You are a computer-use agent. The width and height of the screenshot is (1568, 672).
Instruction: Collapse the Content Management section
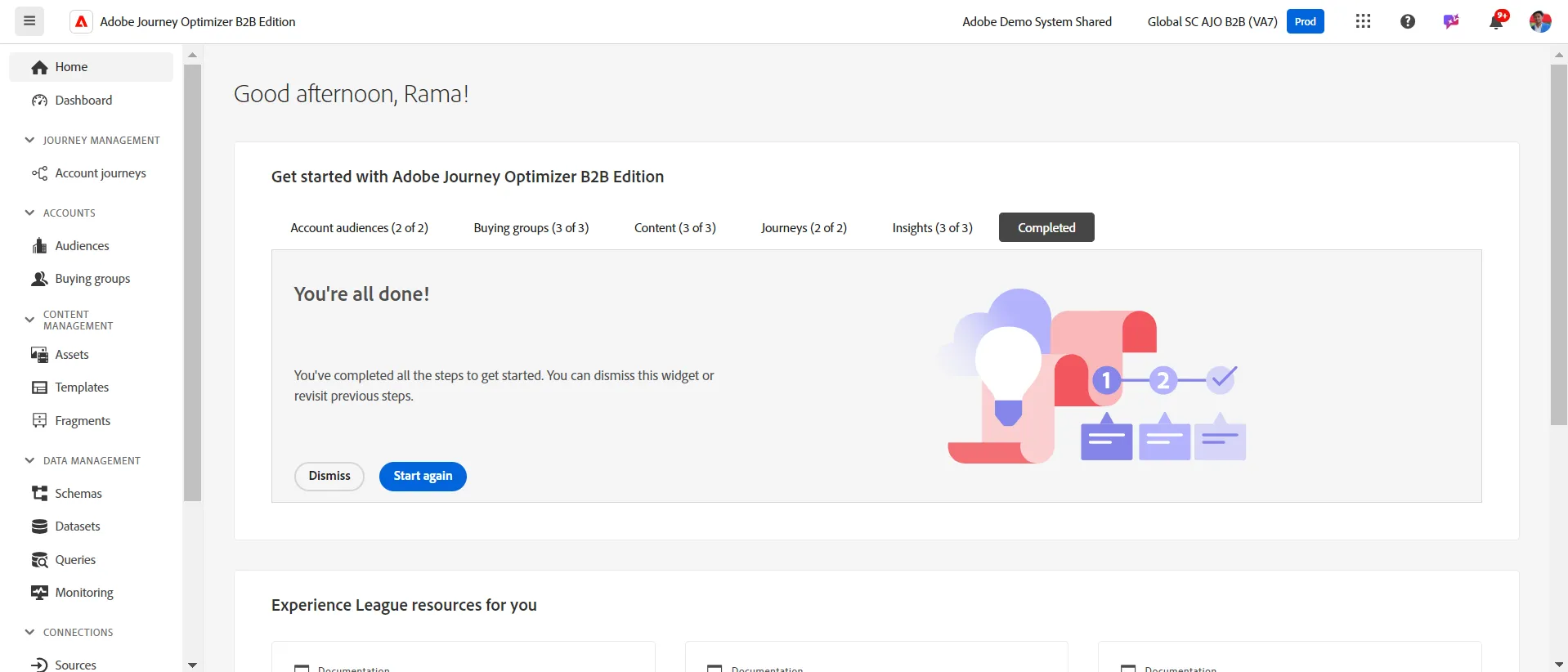[x=29, y=320]
